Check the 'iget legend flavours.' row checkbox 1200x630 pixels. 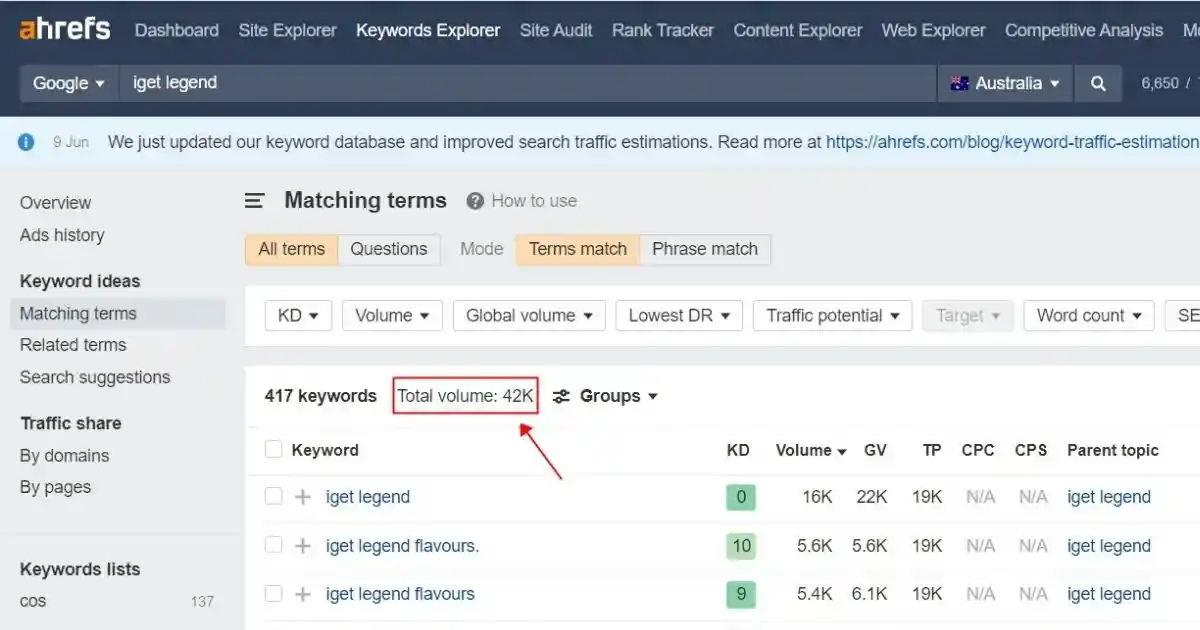pos(273,546)
